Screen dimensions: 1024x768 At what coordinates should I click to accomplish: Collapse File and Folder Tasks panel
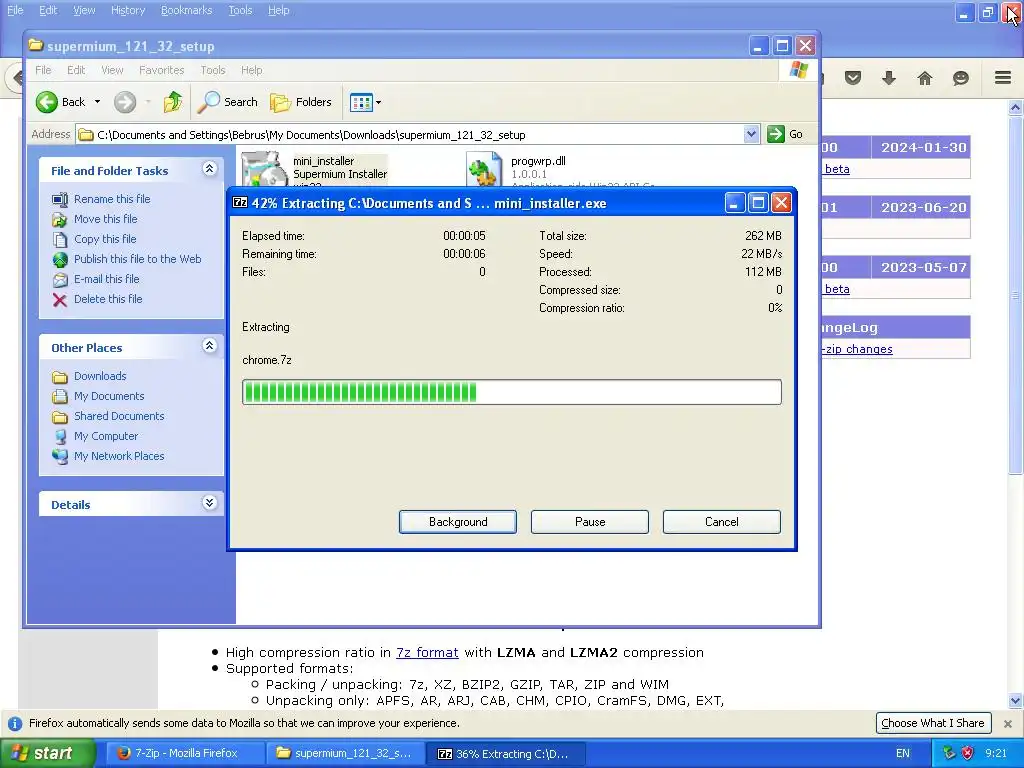[x=209, y=168]
